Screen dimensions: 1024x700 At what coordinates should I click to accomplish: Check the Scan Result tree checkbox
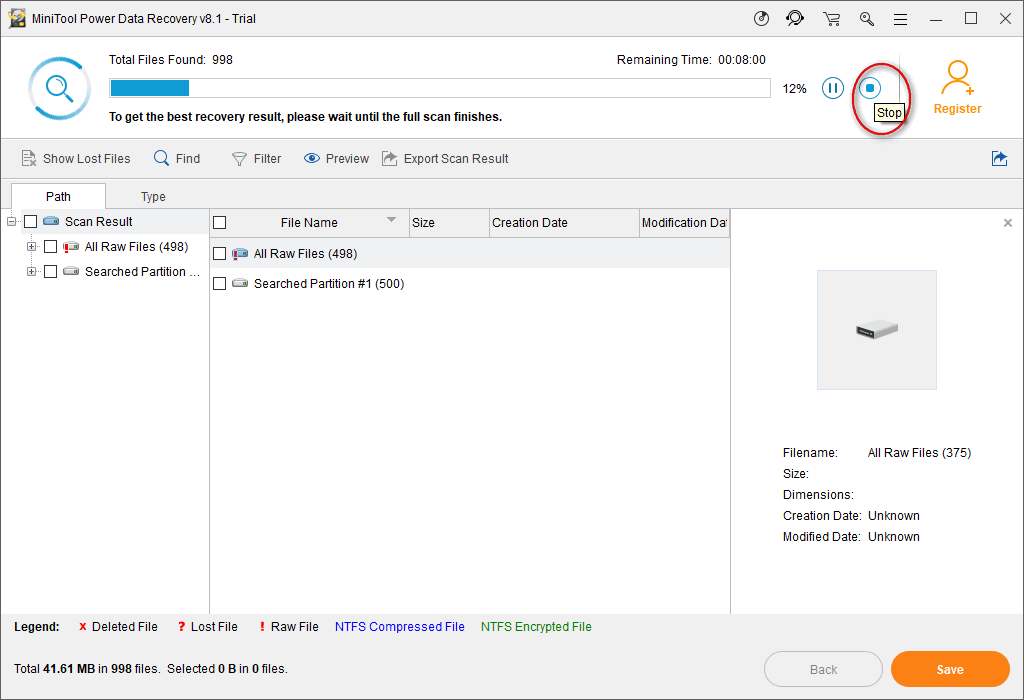(x=30, y=222)
